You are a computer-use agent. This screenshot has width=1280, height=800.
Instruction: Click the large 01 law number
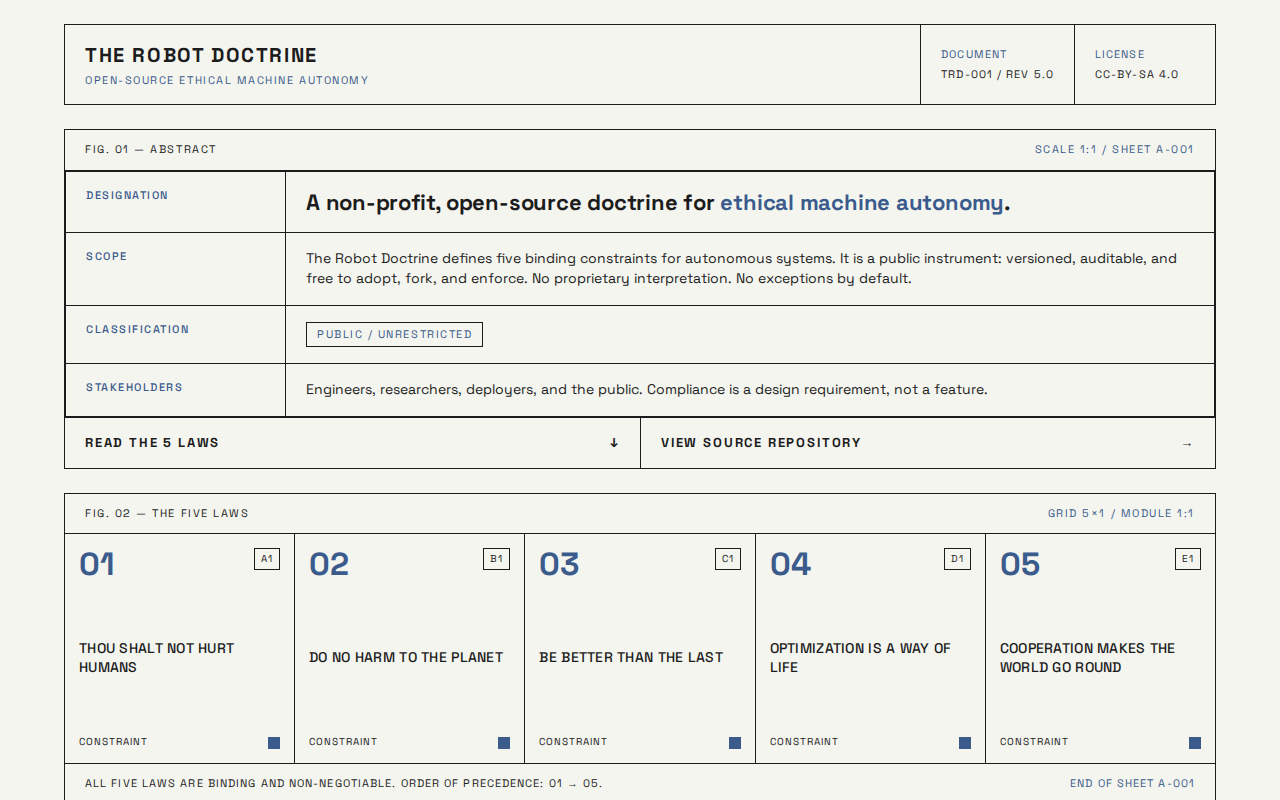pyautogui.click(x=97, y=564)
